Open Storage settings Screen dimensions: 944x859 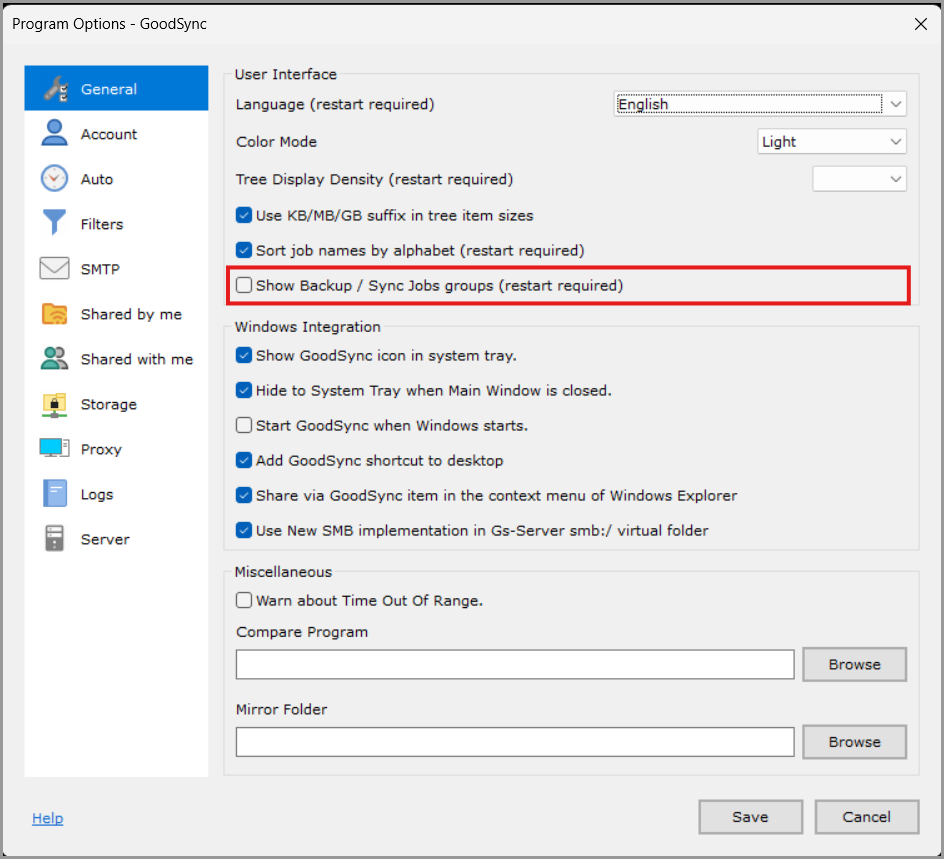tap(116, 404)
